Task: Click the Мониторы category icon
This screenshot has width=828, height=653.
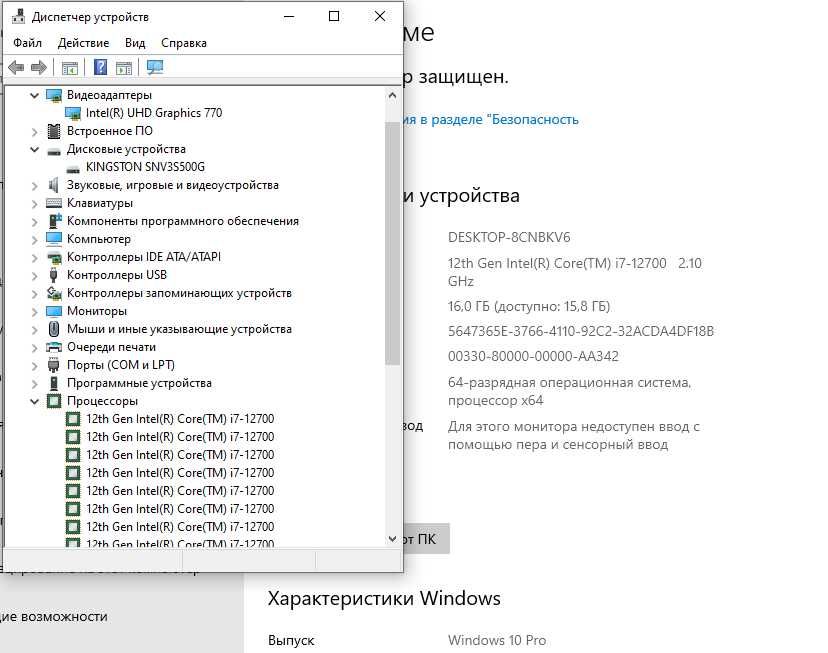Action: click(x=54, y=311)
